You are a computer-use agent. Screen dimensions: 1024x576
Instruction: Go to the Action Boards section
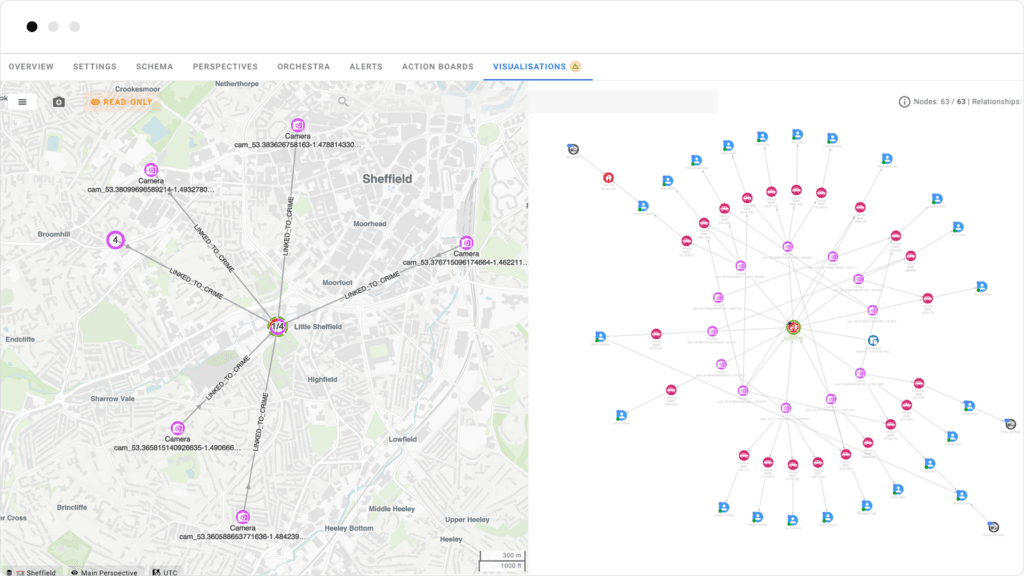pos(436,66)
